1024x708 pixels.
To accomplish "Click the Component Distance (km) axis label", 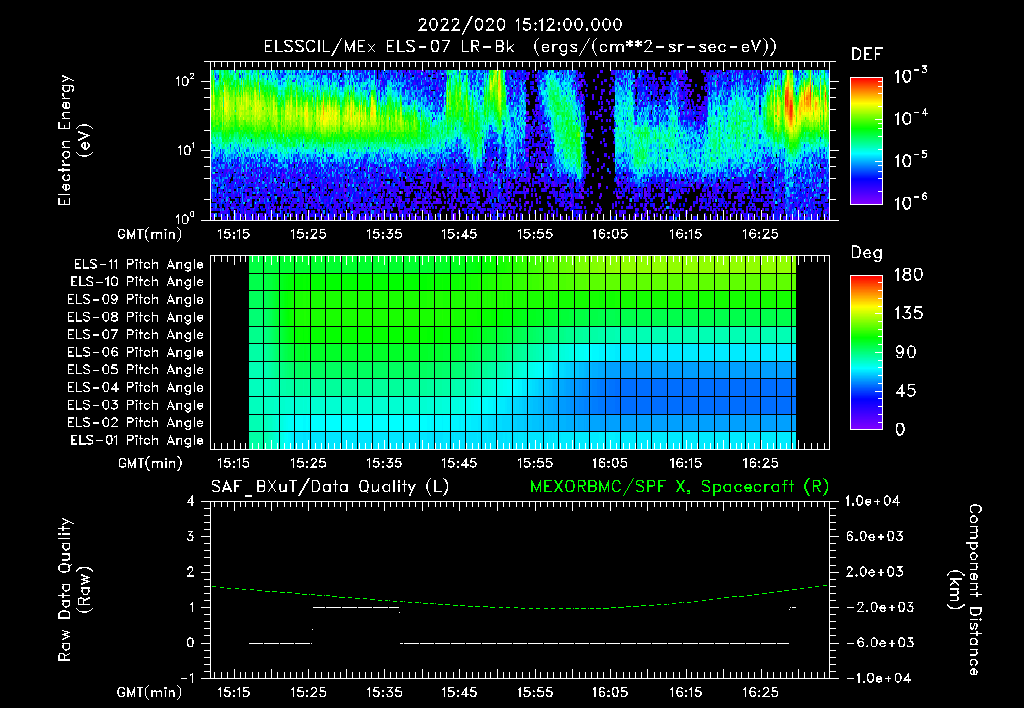I will click(x=965, y=590).
